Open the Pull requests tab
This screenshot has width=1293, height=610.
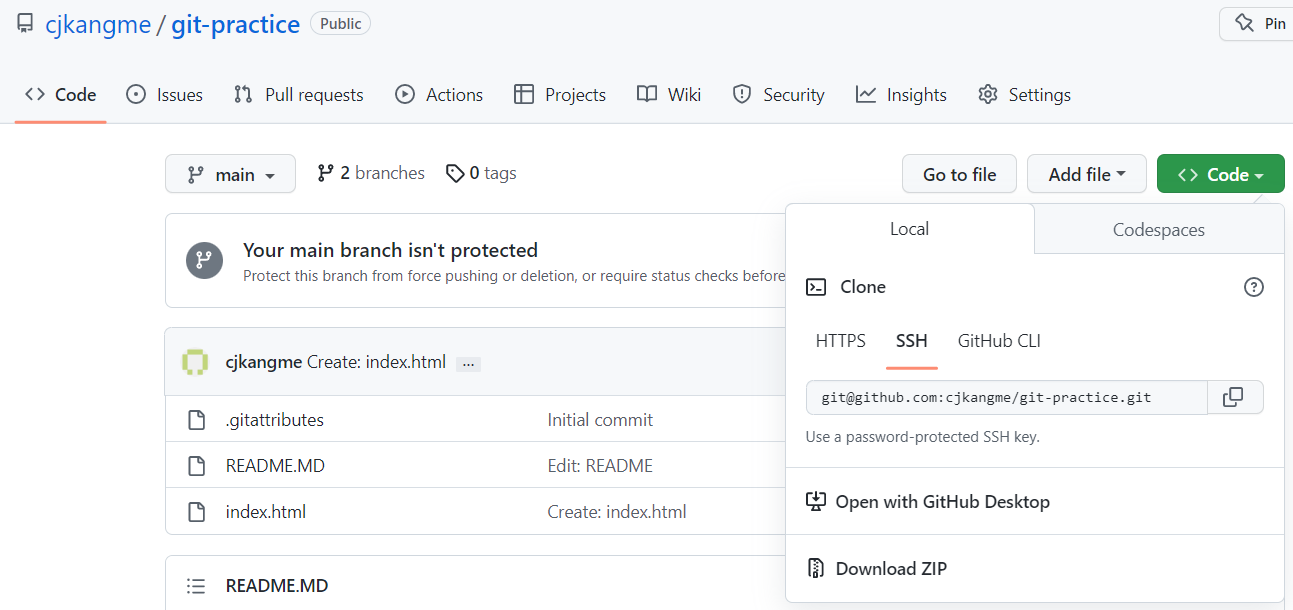point(298,95)
